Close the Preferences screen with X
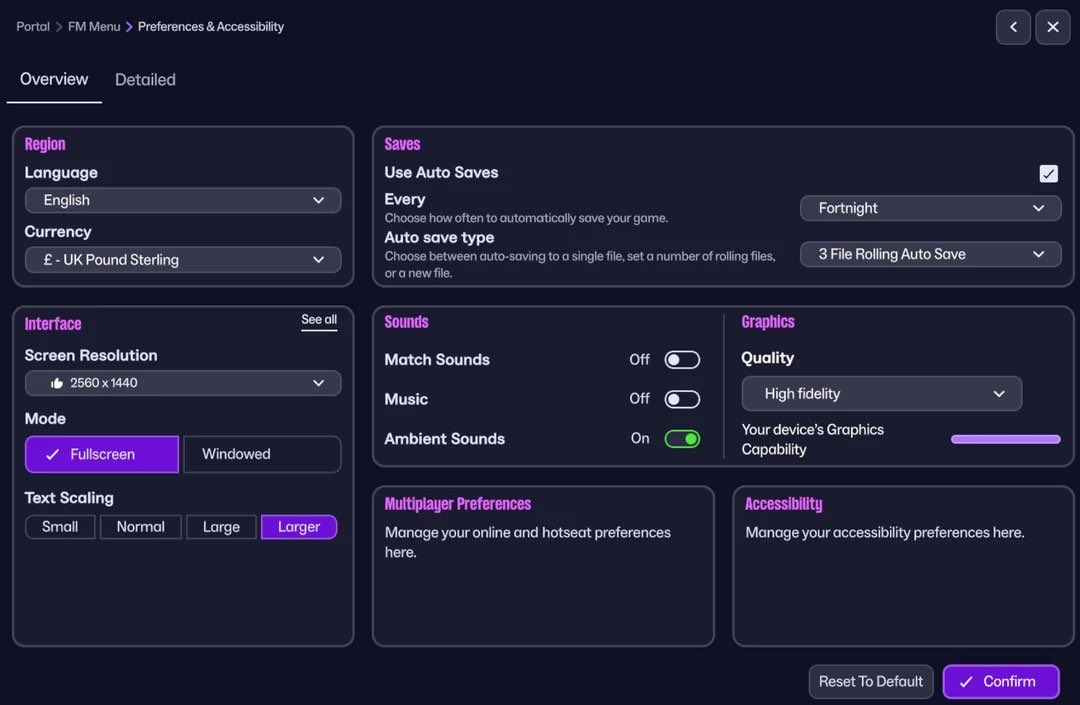Screen dimensions: 1080x705 (1052, 27)
